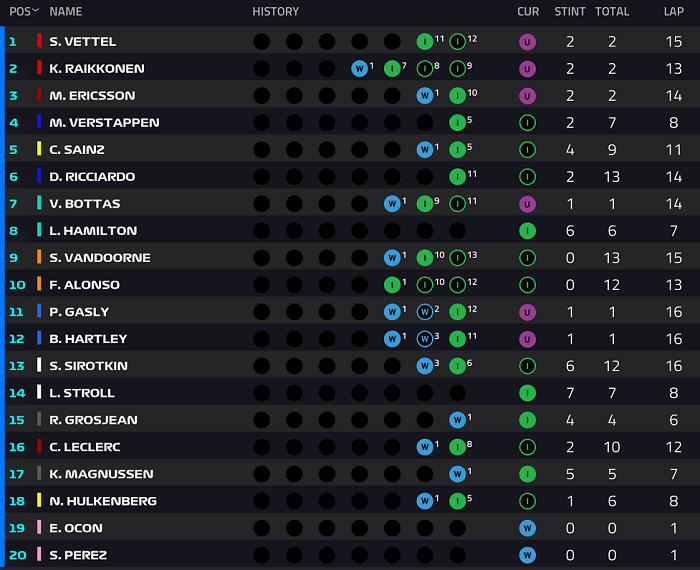Select the D. RICCIARDO driver row name

(x=92, y=177)
